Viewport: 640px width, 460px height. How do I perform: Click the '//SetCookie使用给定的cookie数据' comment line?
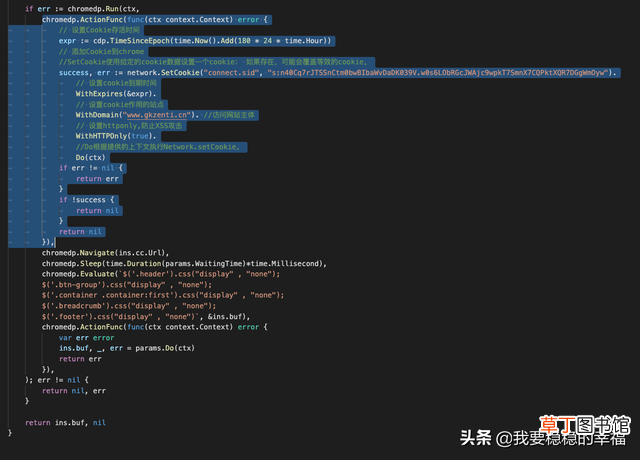click(x=214, y=62)
